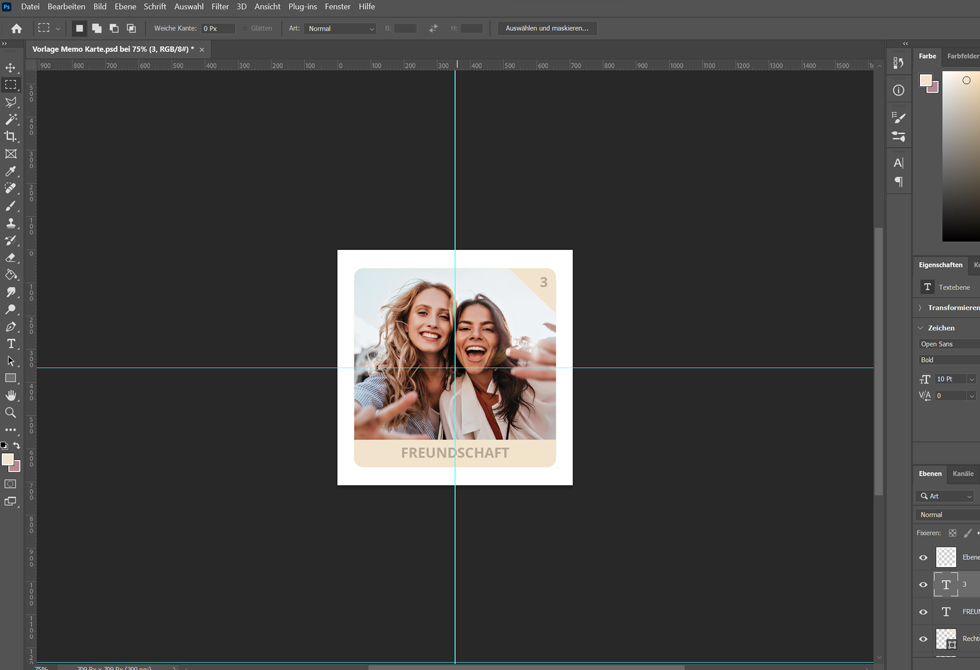Select the Dodge tool
This screenshot has width=980, height=670.
11,309
